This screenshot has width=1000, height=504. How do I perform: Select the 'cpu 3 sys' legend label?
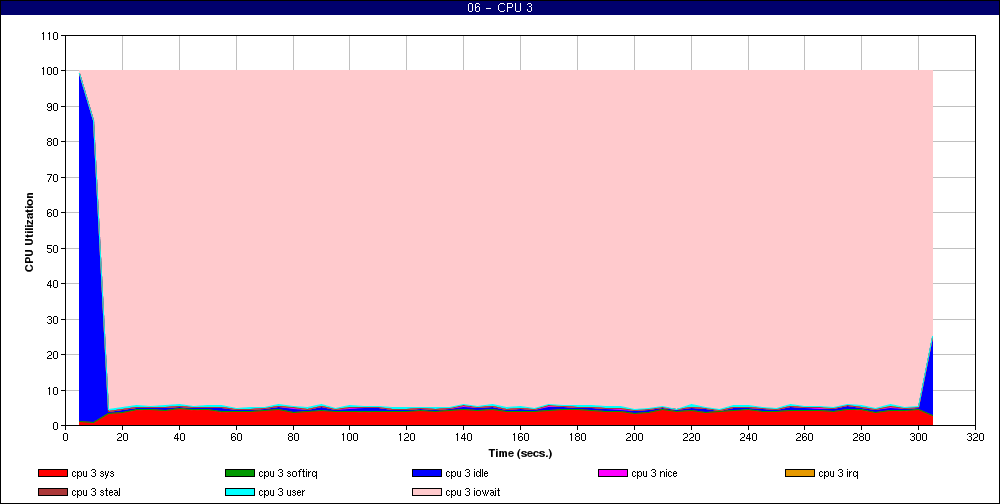pos(93,473)
